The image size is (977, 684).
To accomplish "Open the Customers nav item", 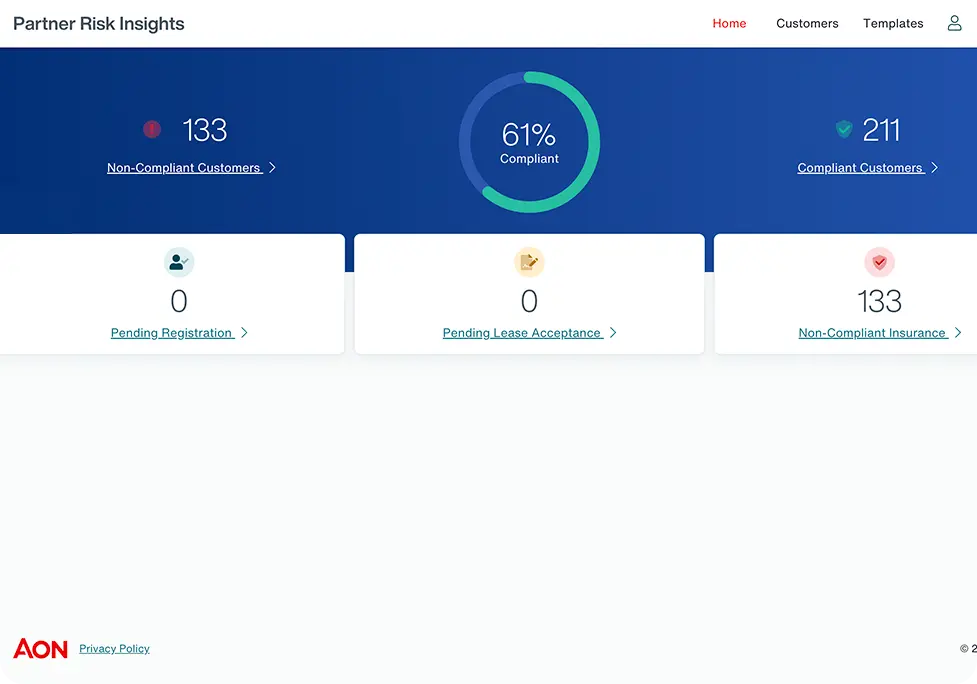I will (x=807, y=23).
